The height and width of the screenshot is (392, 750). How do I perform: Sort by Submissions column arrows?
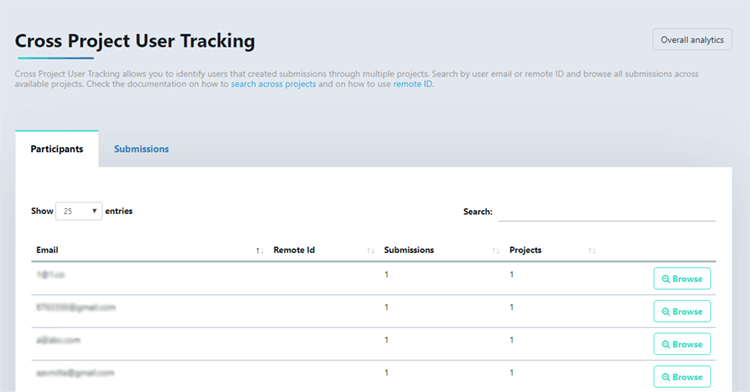click(496, 250)
